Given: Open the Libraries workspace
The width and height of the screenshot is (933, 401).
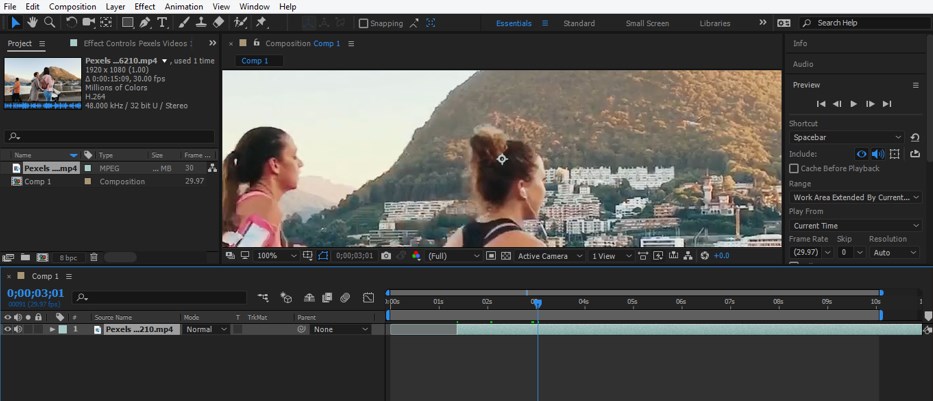Looking at the screenshot, I should click(714, 23).
